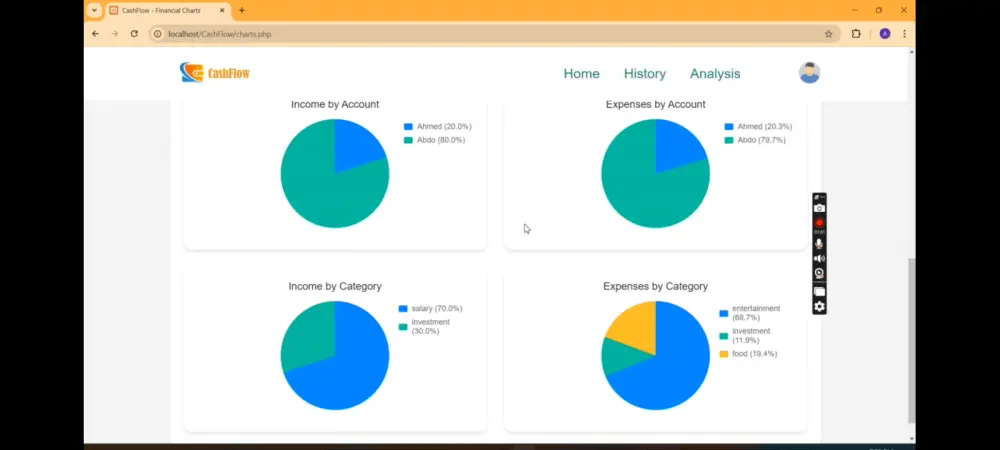Click the yellow food slice in Expenses by Category

(636, 330)
